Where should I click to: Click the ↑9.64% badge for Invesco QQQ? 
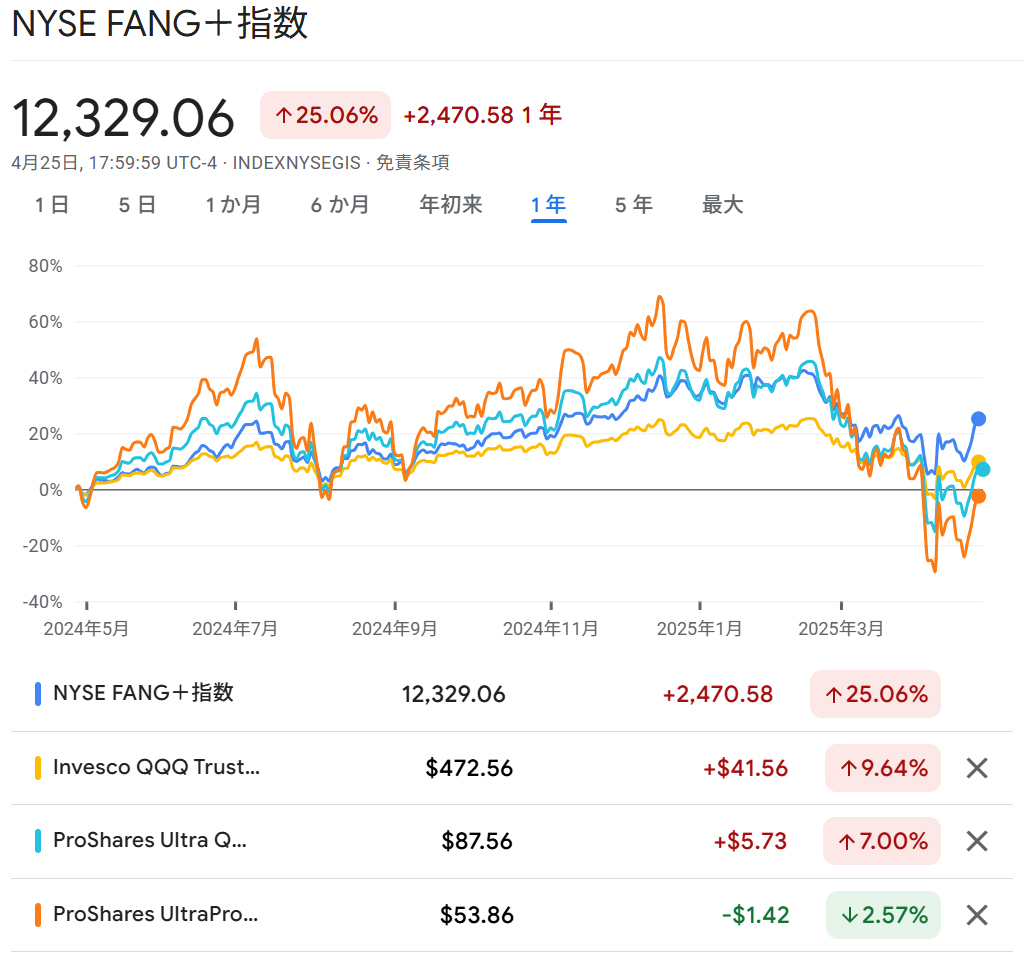coord(883,768)
